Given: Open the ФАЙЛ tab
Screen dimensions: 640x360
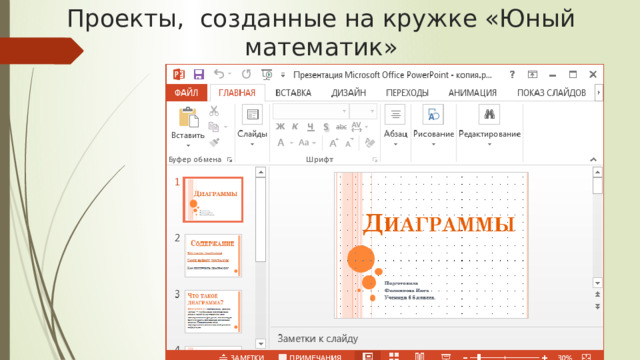Looking at the screenshot, I should pos(187,93).
